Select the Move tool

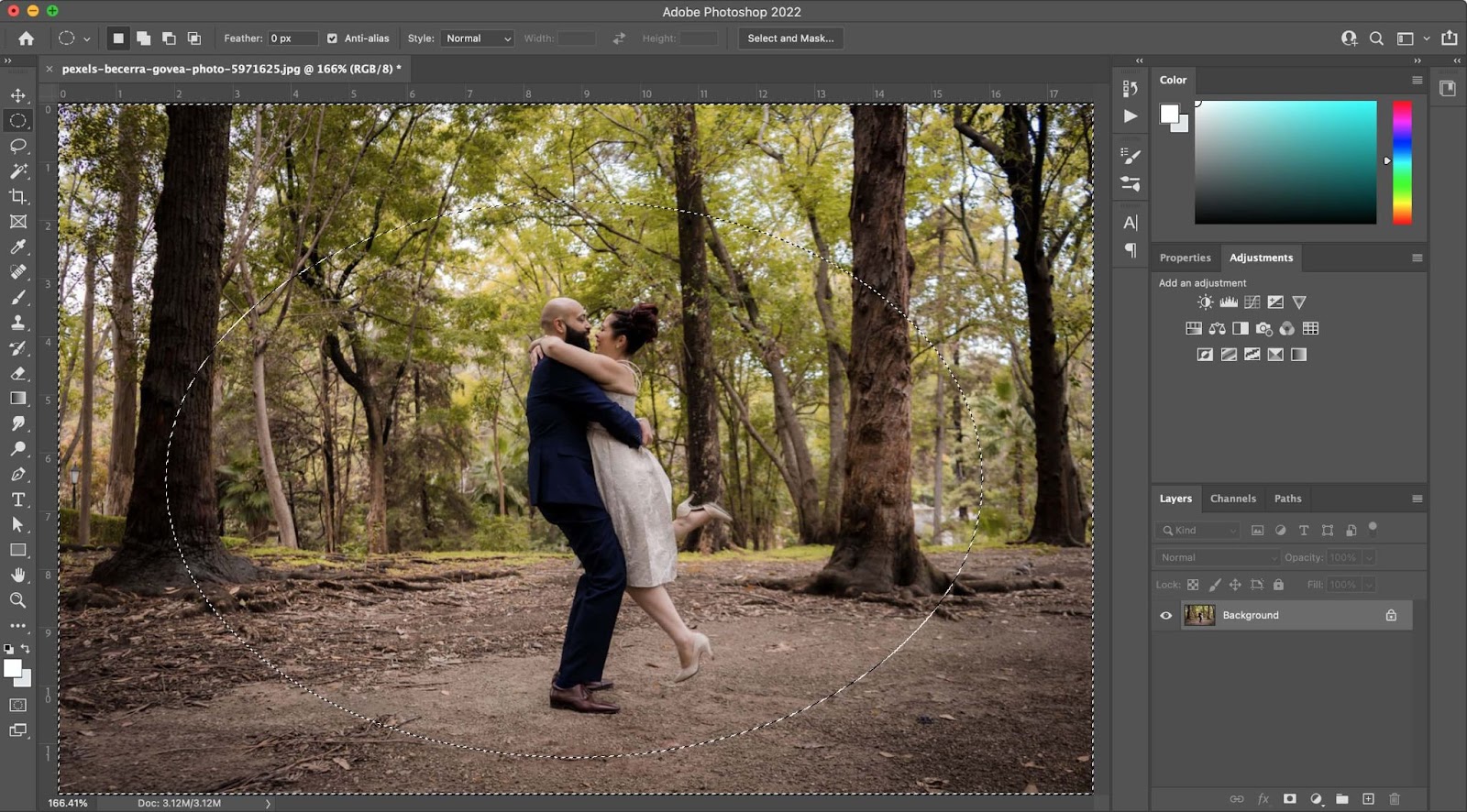pyautogui.click(x=17, y=95)
